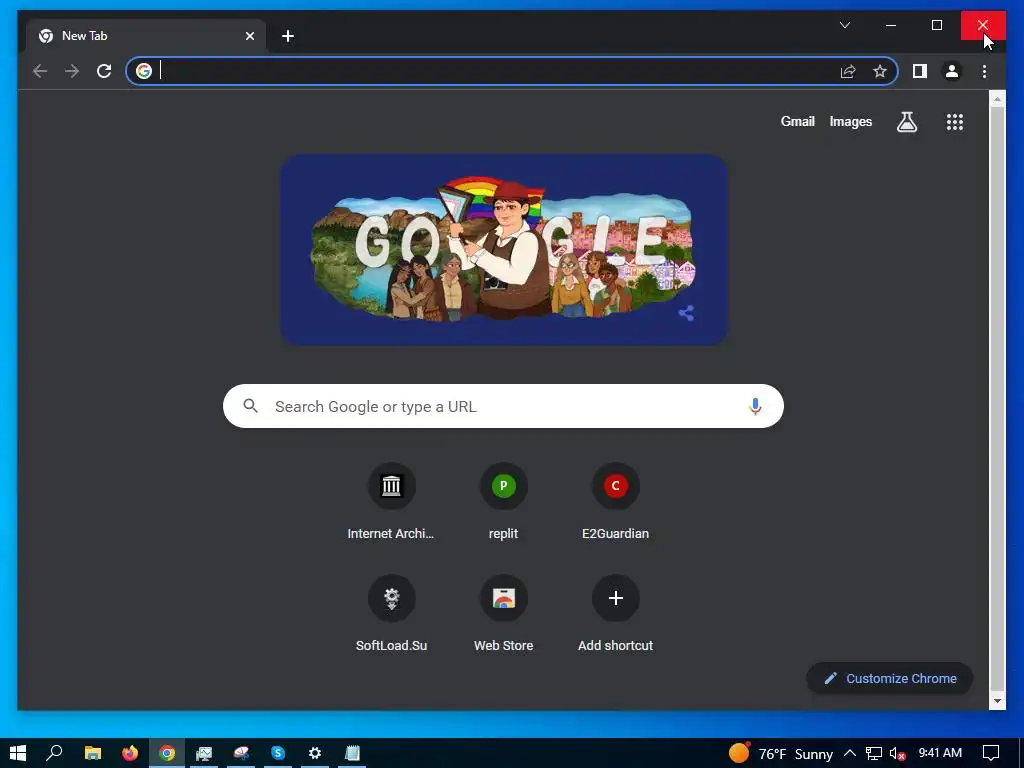This screenshot has height=768, width=1024.
Task: Reload the page with the refresh icon
Action: pyautogui.click(x=104, y=71)
